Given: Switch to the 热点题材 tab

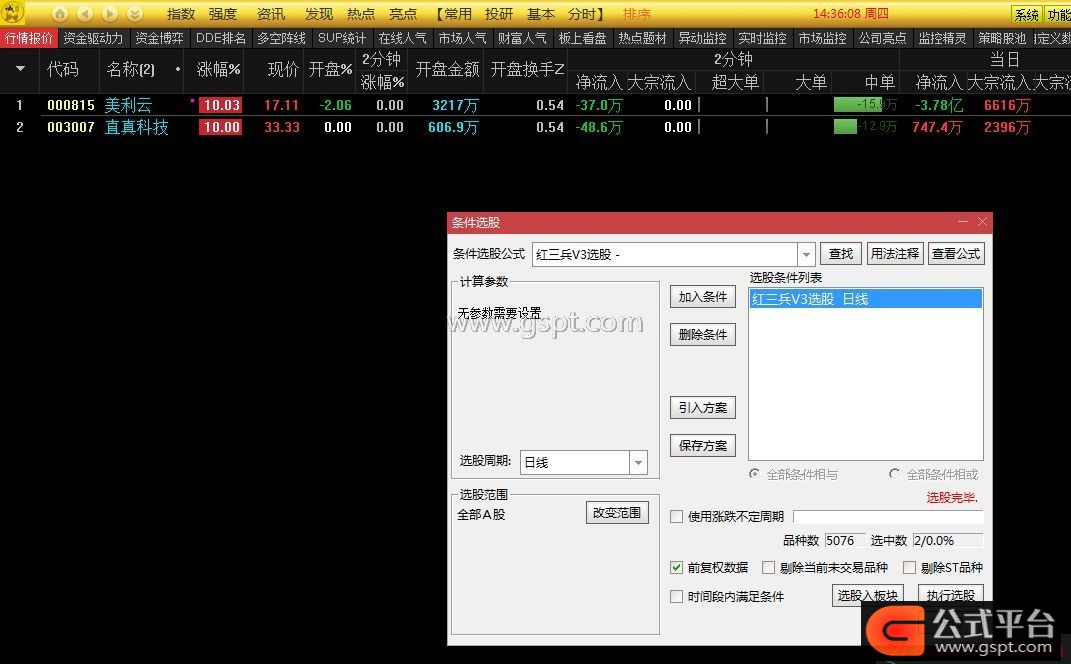Looking at the screenshot, I should pyautogui.click(x=642, y=38).
